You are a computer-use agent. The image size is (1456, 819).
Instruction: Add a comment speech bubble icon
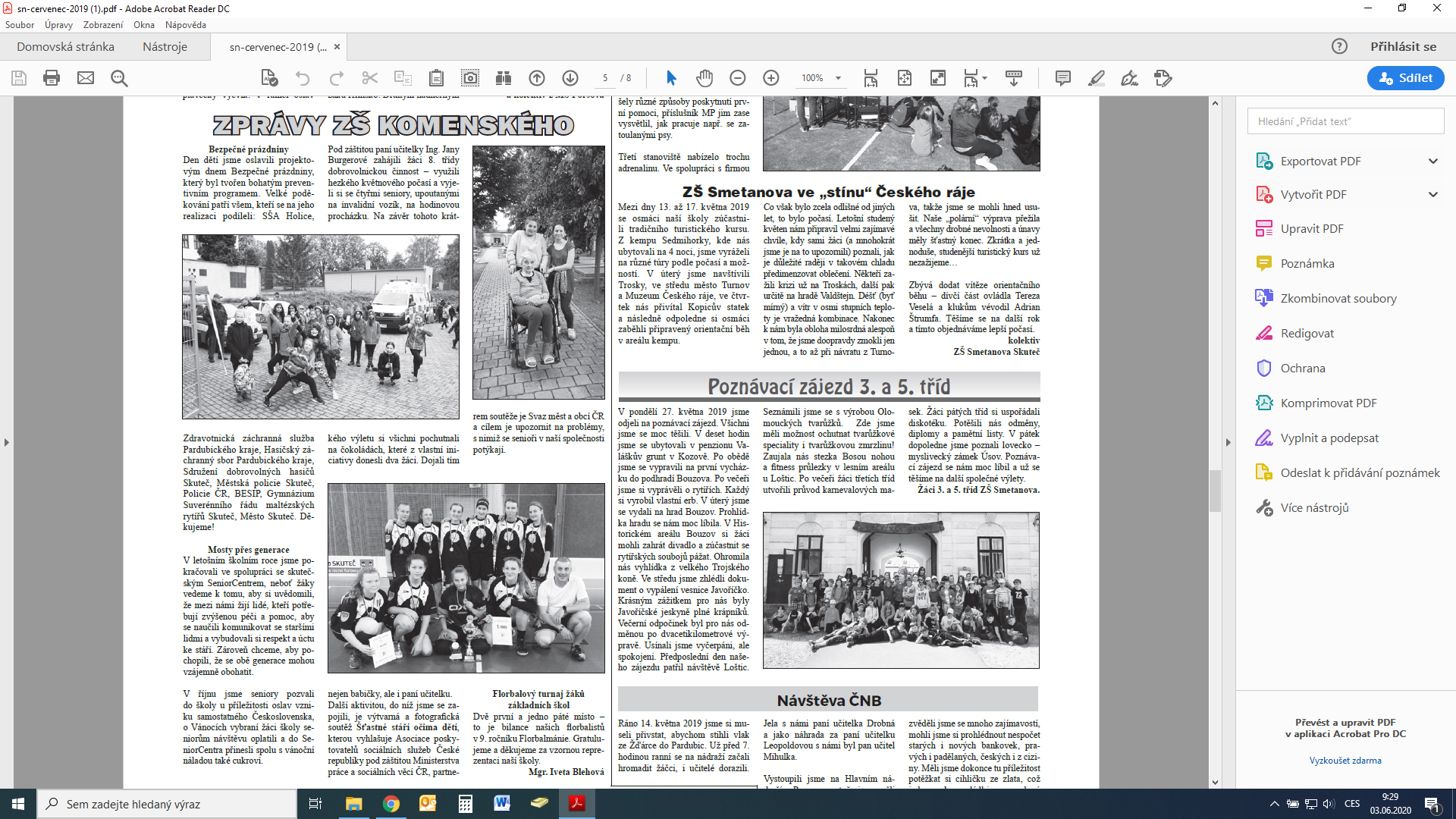point(1063,78)
